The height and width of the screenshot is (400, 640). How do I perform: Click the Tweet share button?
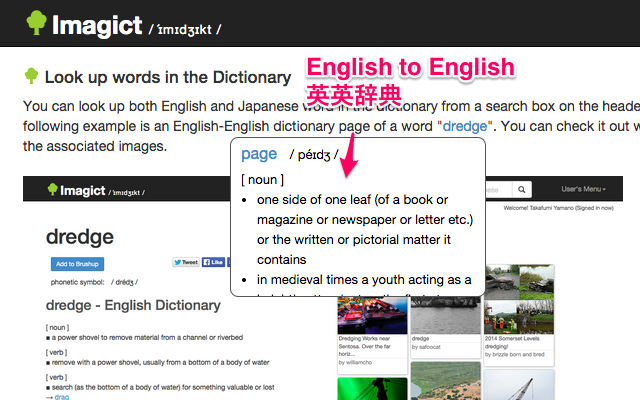tap(186, 262)
